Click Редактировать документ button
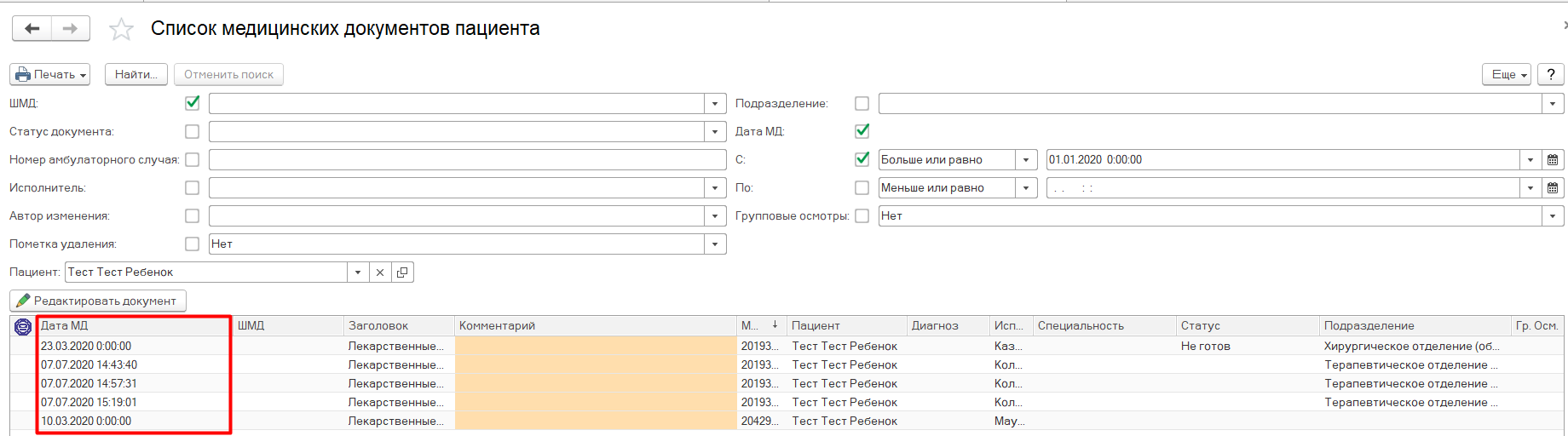This screenshot has width=1568, height=436. (97, 301)
